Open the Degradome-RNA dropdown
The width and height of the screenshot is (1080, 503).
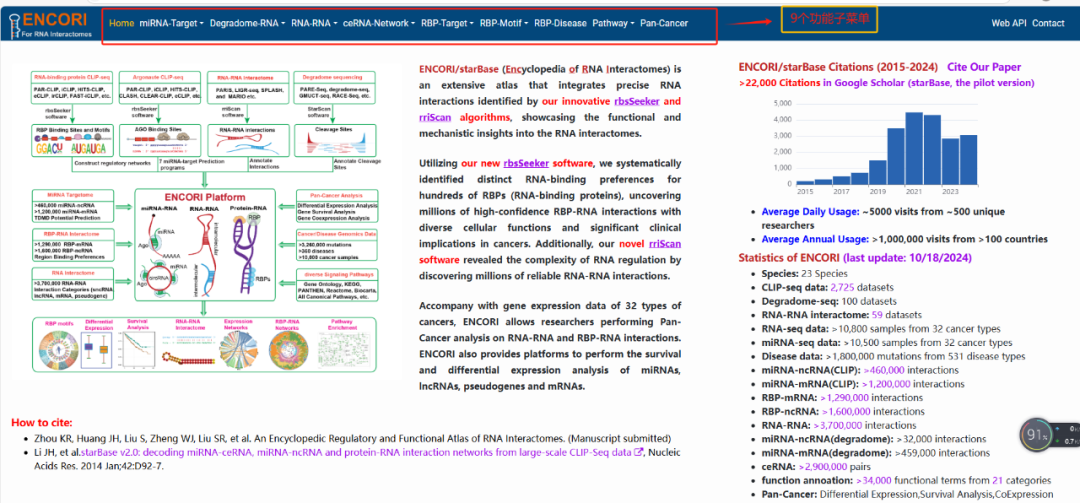point(247,23)
